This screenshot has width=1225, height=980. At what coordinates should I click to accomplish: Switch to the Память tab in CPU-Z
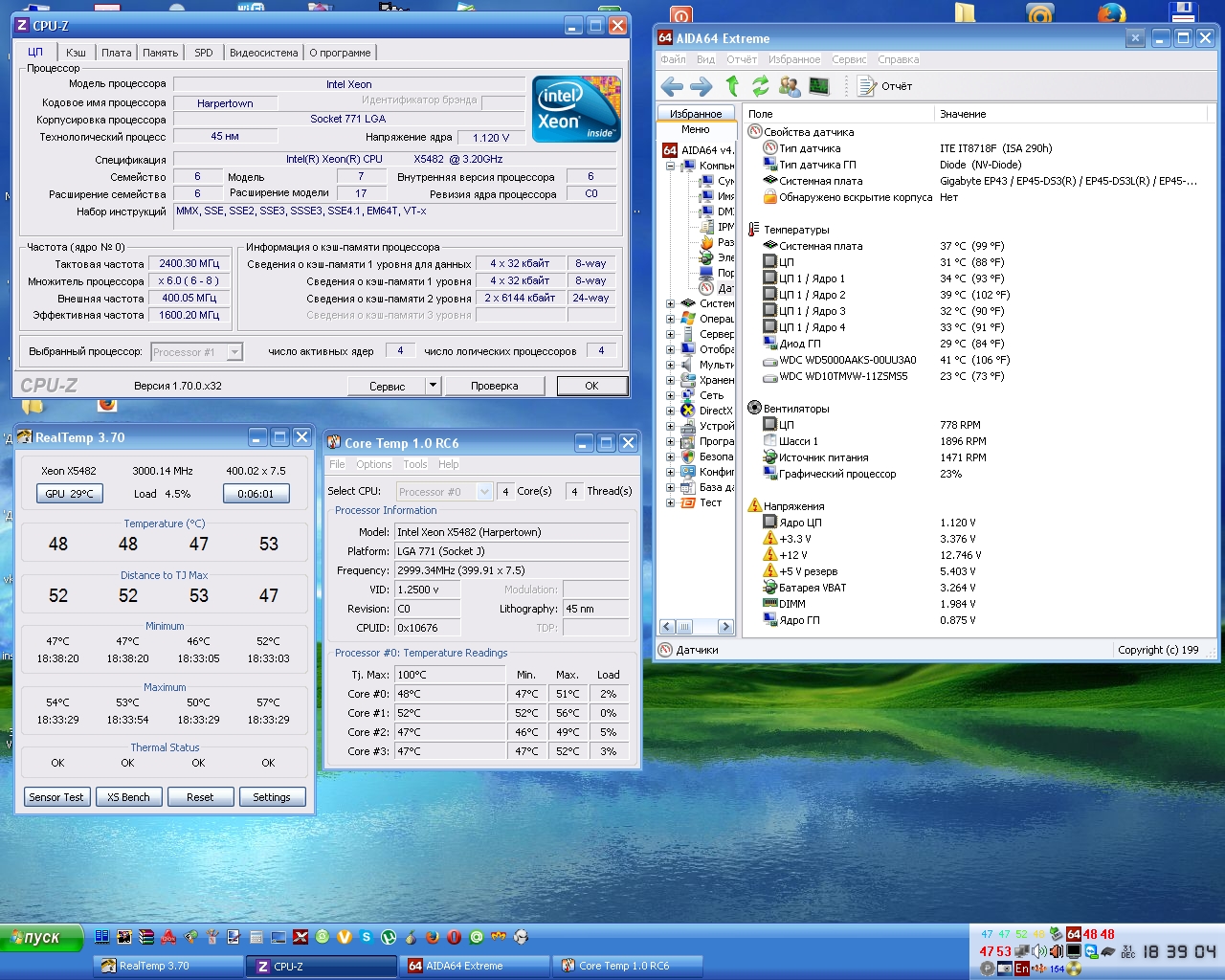click(x=160, y=53)
